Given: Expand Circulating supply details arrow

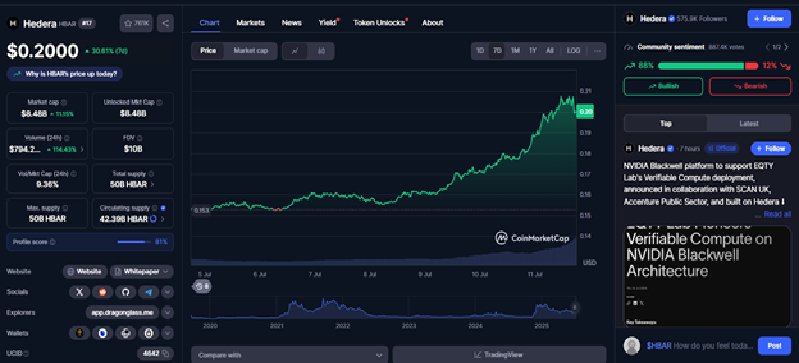Looking at the screenshot, I should (163, 219).
